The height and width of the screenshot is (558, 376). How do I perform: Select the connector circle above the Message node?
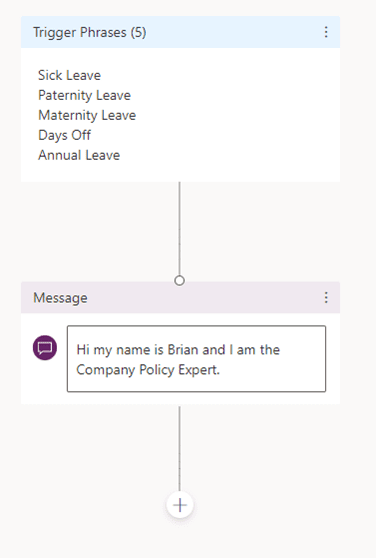(180, 280)
